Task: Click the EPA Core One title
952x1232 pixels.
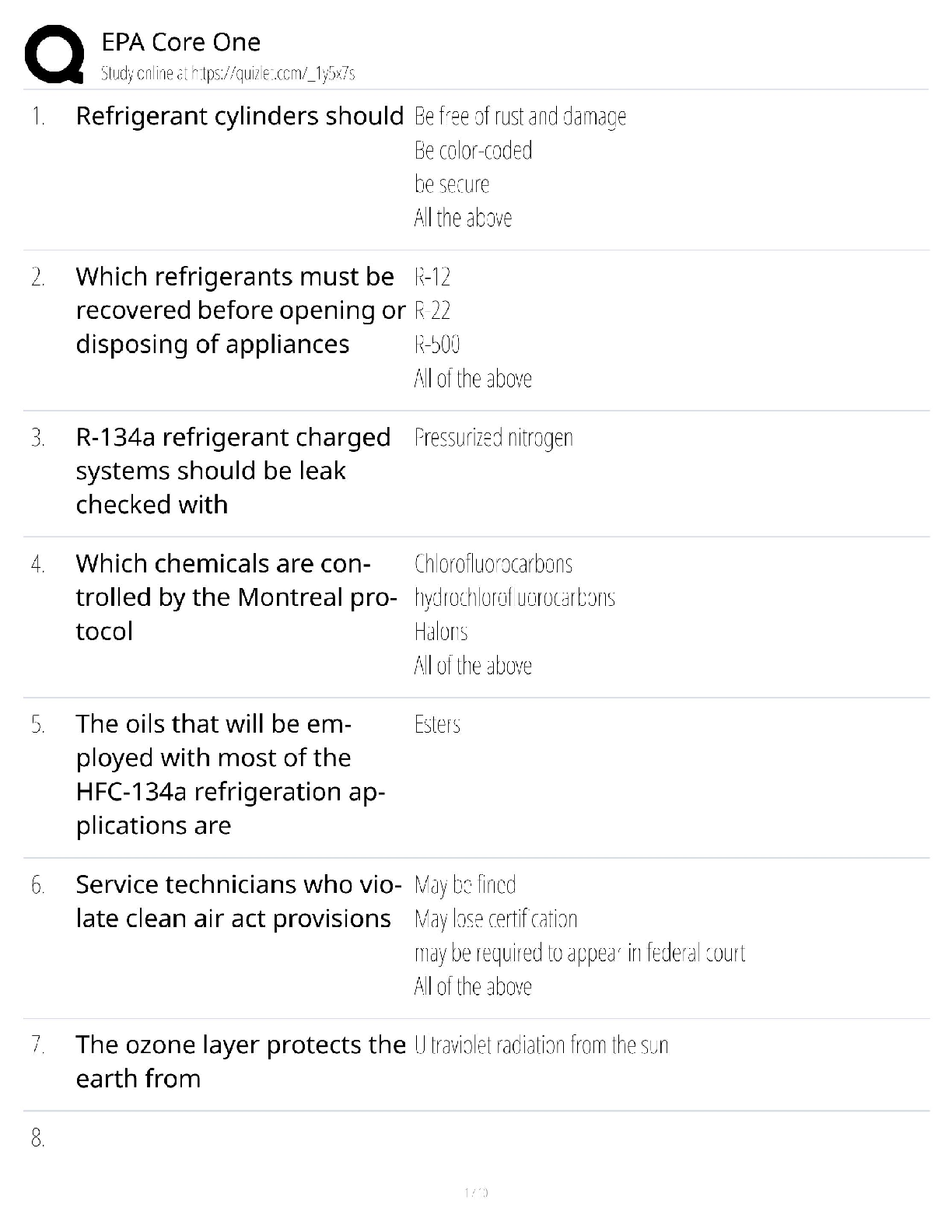Action: point(180,42)
